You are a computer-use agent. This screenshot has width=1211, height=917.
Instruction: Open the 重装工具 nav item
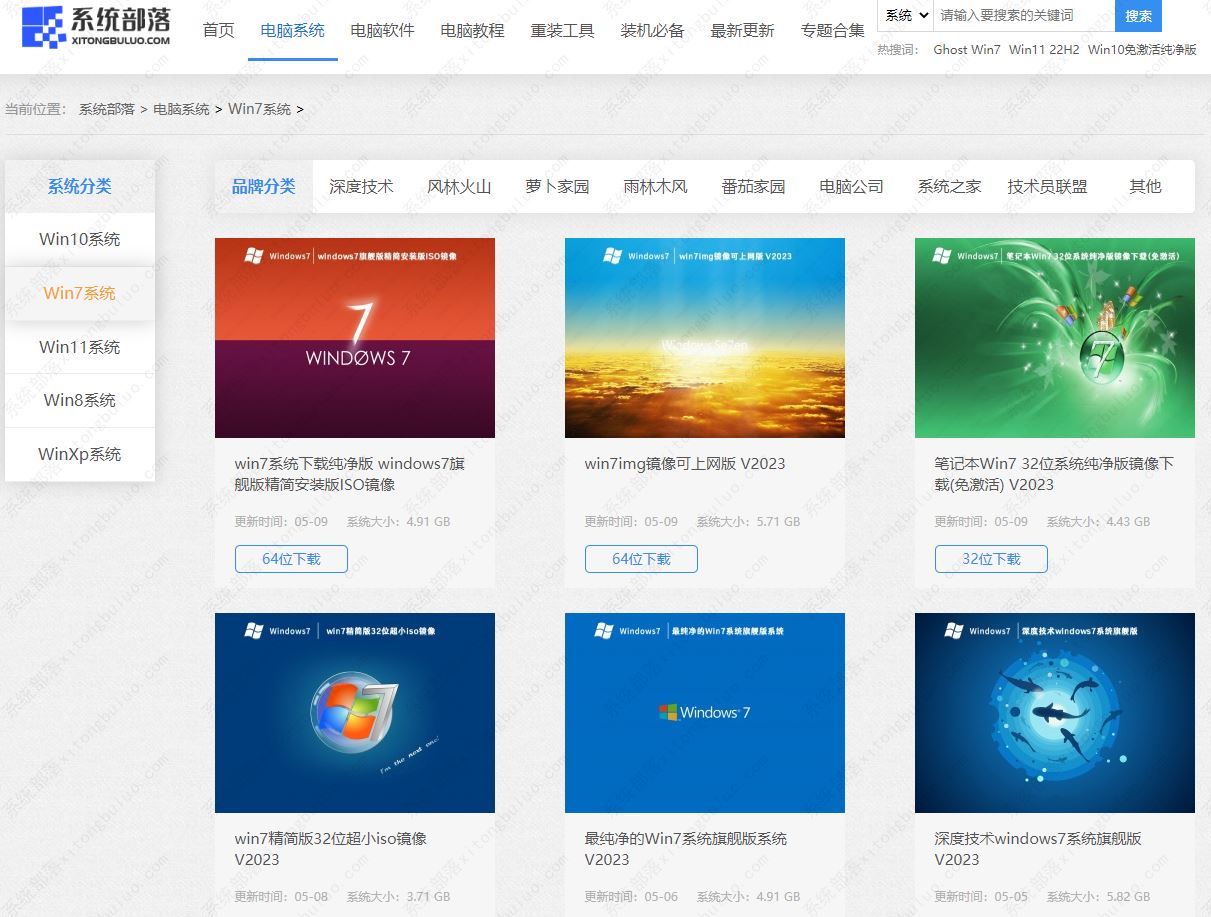click(562, 30)
